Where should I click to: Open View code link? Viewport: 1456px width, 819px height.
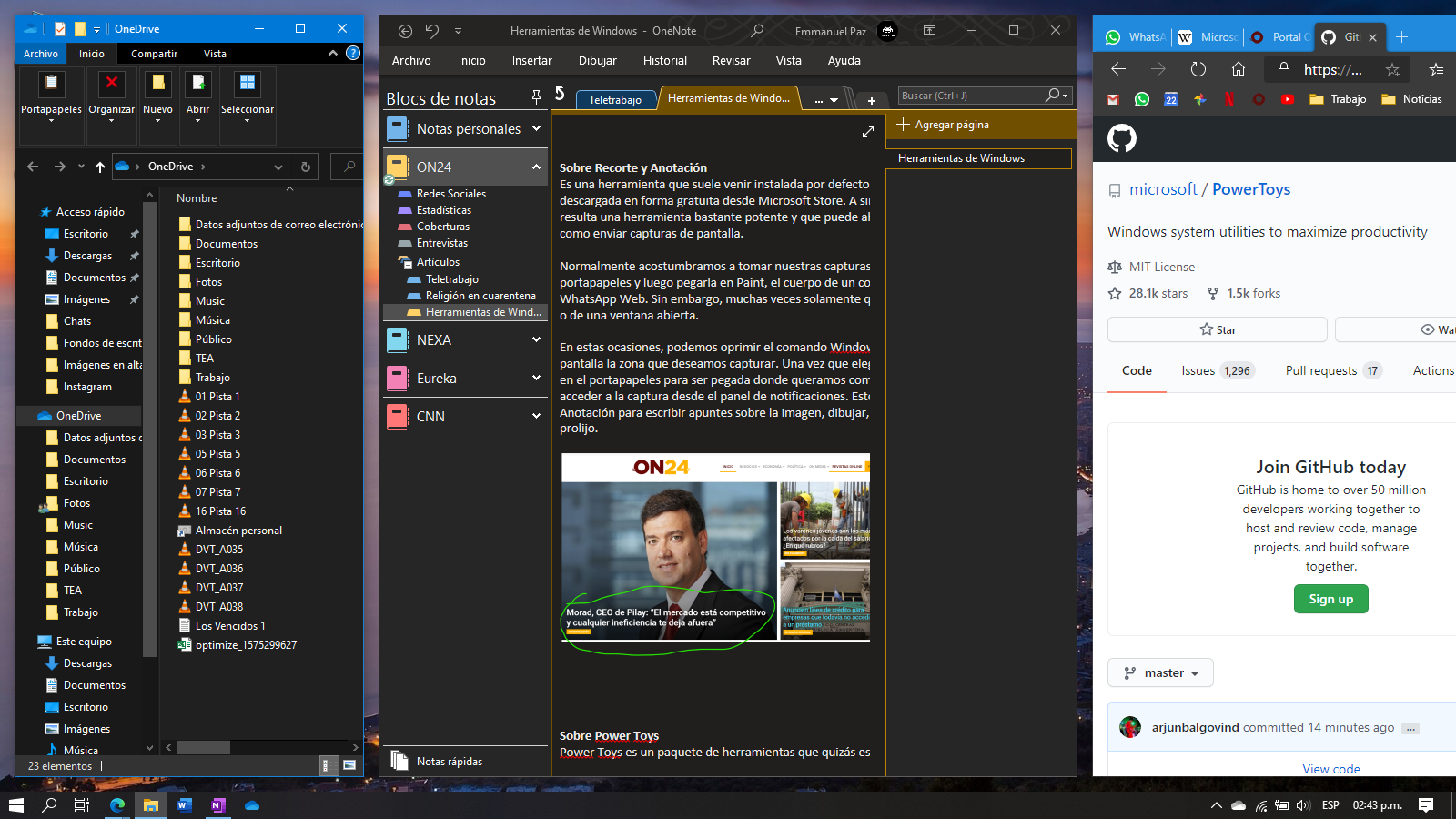point(1331,769)
